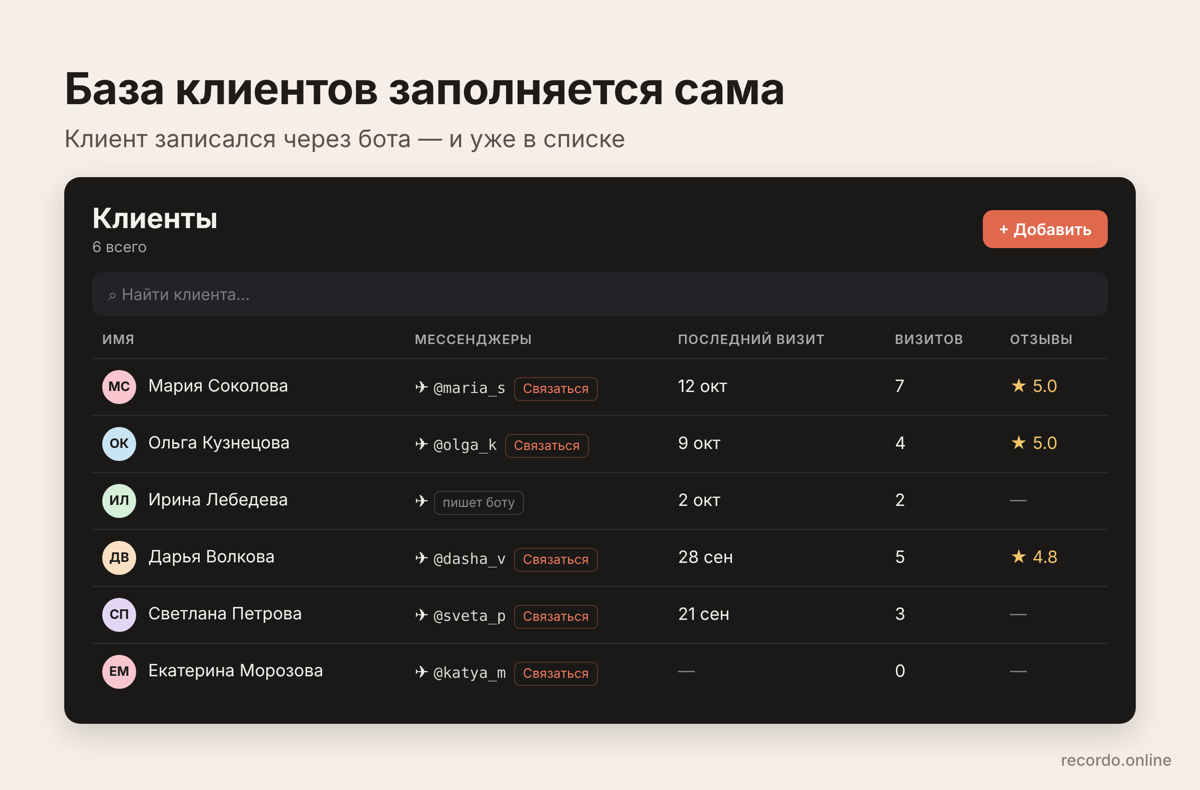
Task: Click the handle «@dasha_v»
Action: click(x=469, y=559)
